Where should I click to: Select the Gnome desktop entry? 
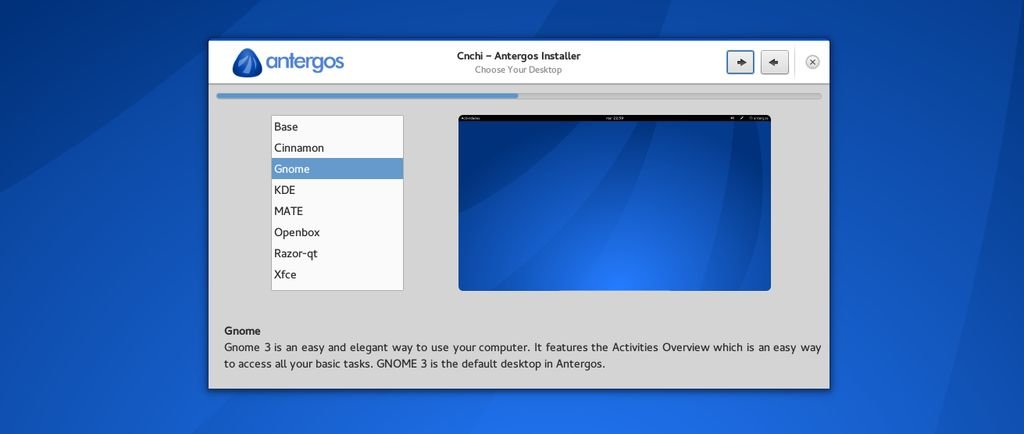(337, 168)
